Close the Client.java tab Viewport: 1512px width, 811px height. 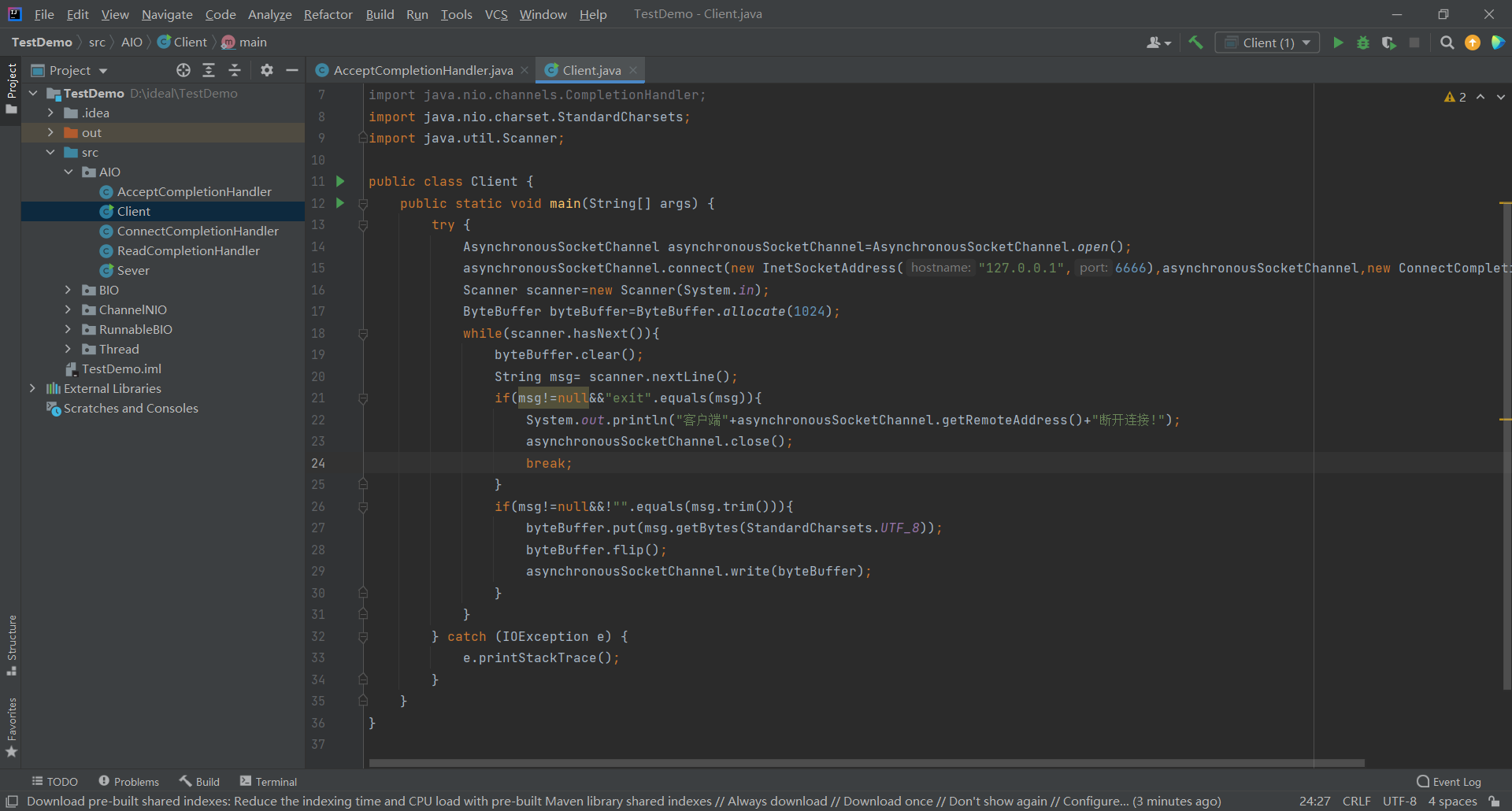[633, 70]
